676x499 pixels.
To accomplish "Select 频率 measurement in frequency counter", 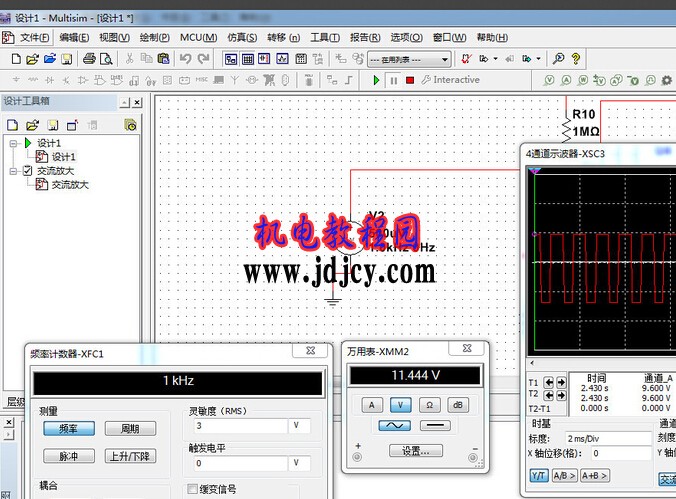I will (69, 429).
